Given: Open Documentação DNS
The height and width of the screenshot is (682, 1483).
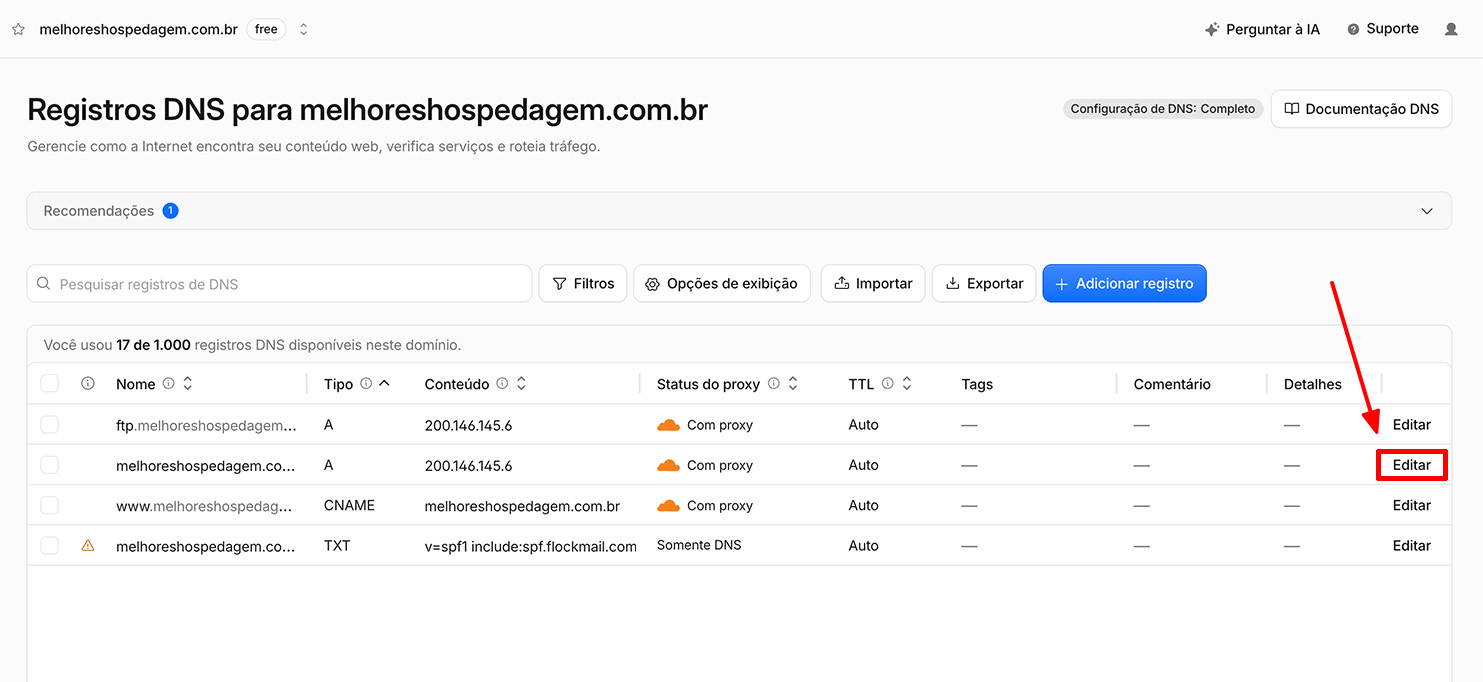Looking at the screenshot, I should tap(1361, 109).
